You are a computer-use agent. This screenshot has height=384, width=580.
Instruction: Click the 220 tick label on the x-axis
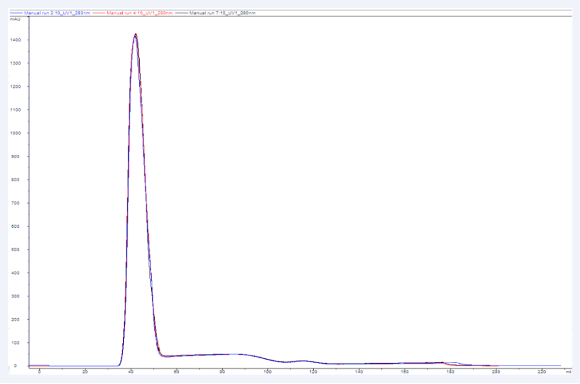point(542,371)
